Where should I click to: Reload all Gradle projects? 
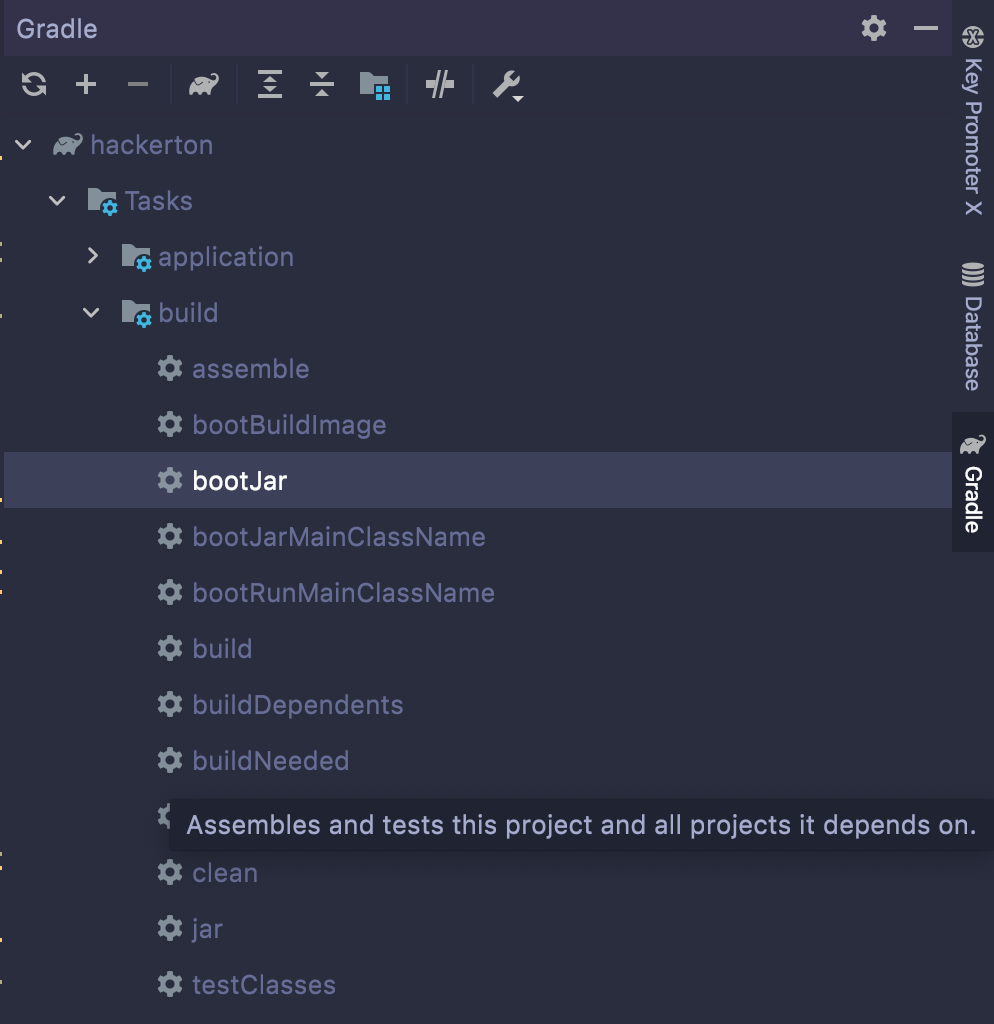[x=34, y=84]
